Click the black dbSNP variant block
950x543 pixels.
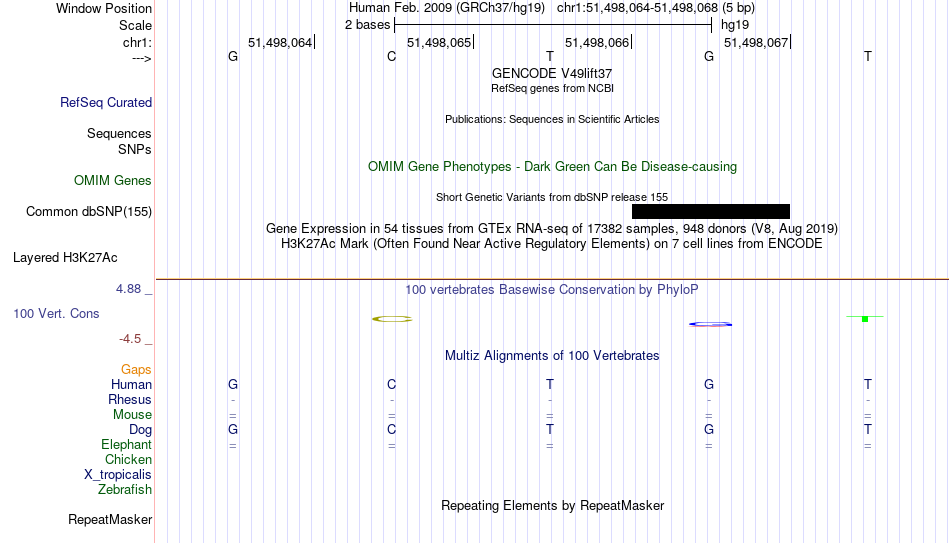click(711, 212)
